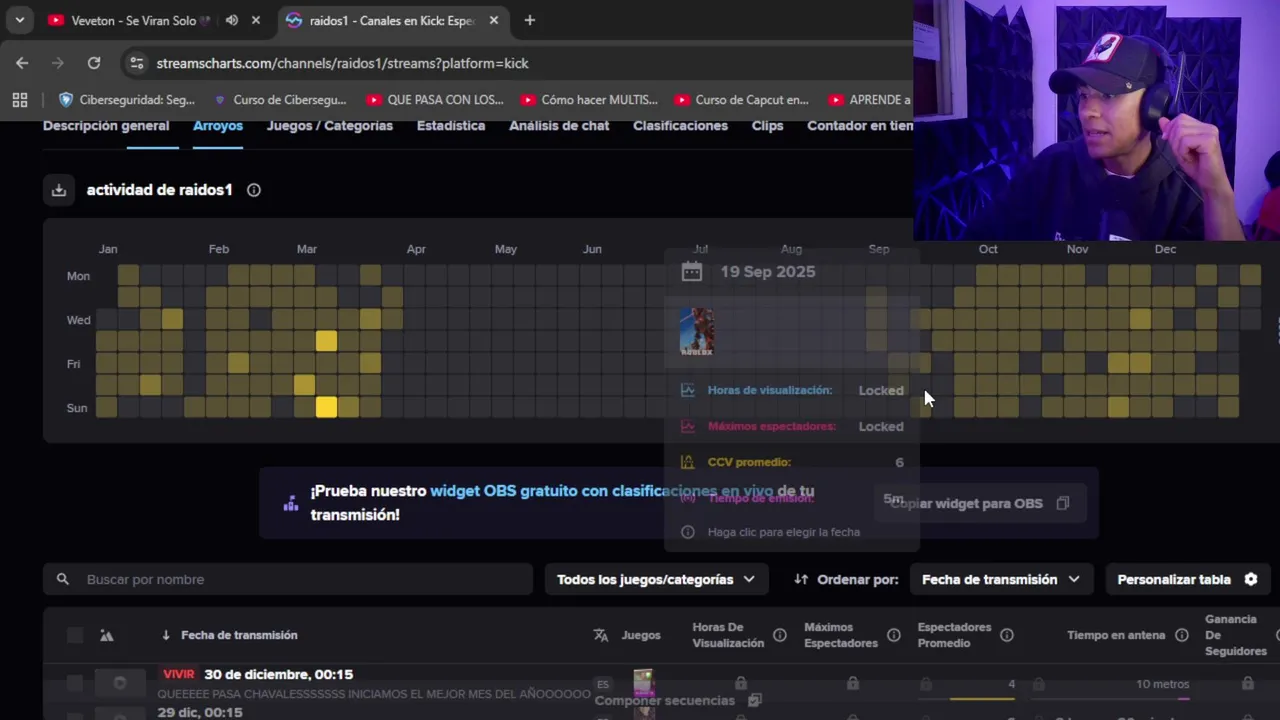Click Personalizar tabla button

[x=1187, y=579]
